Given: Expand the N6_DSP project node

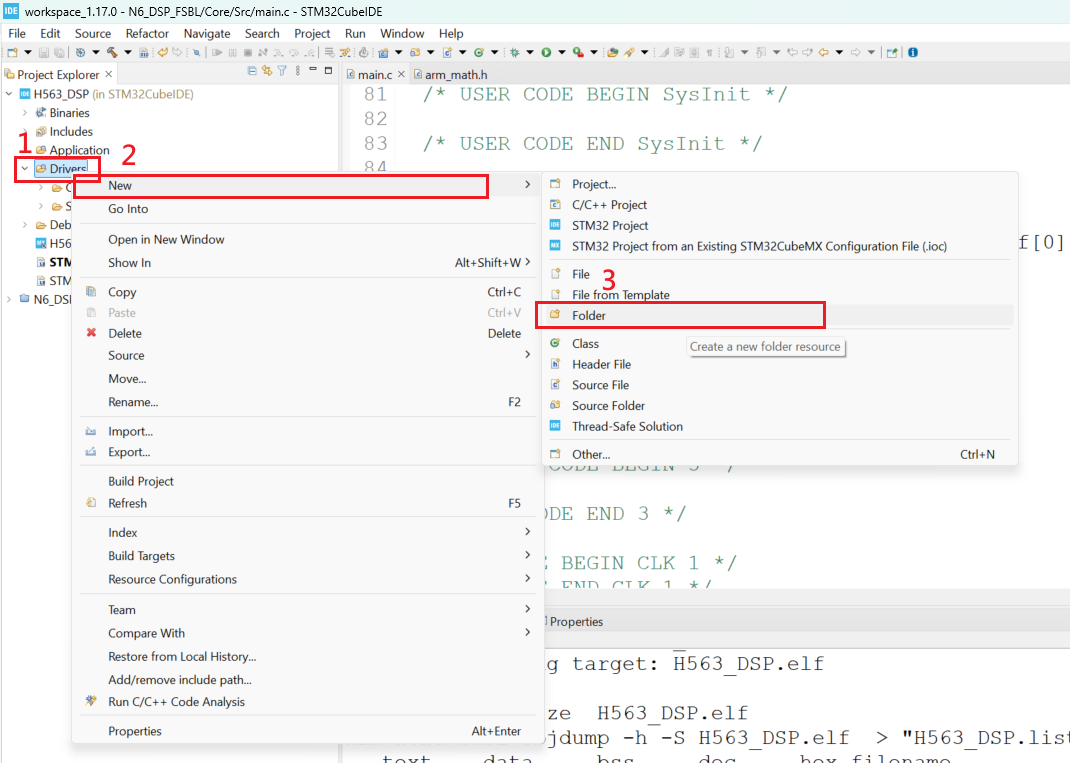Looking at the screenshot, I should (9, 299).
